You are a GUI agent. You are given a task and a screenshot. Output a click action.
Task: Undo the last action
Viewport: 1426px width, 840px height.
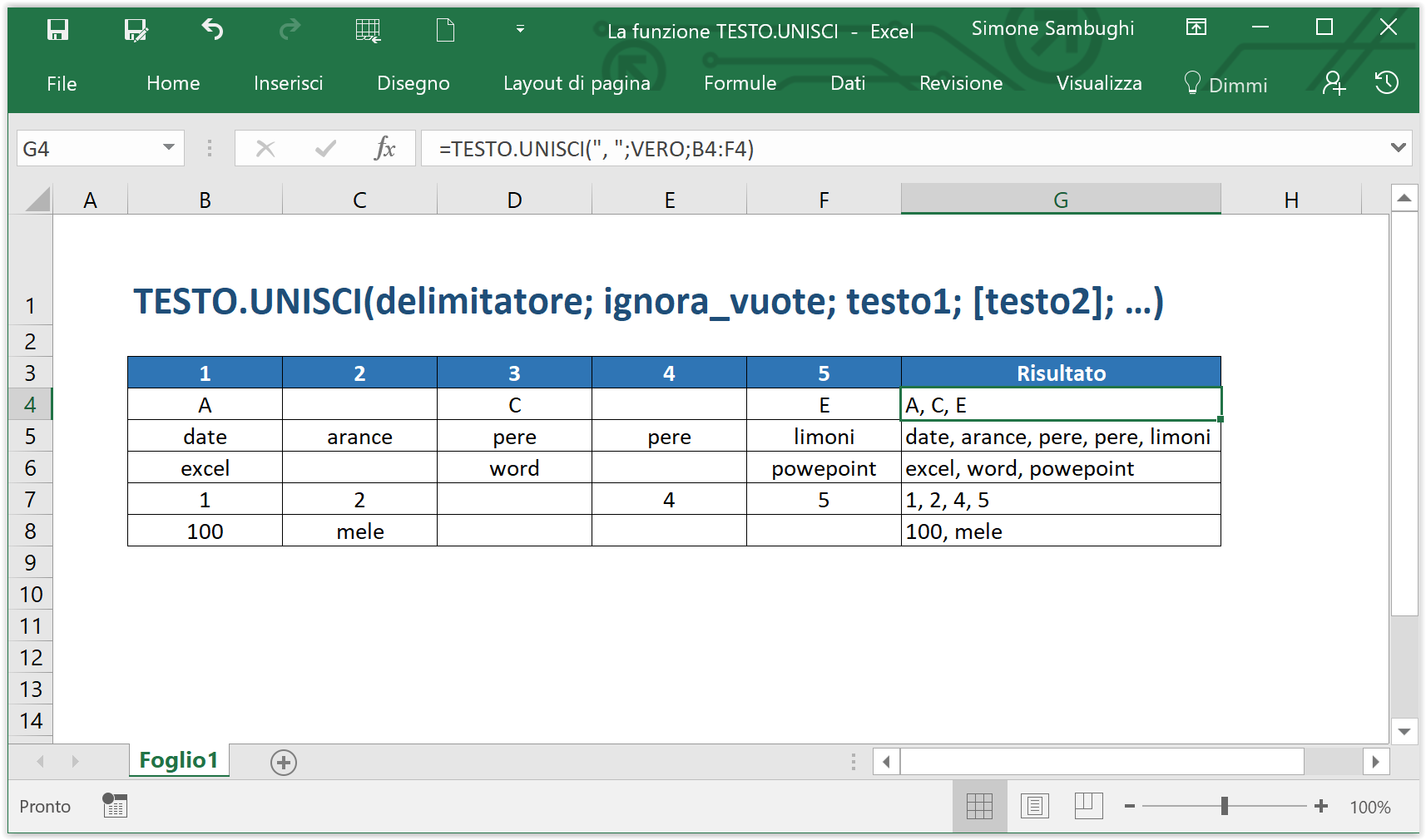(213, 31)
